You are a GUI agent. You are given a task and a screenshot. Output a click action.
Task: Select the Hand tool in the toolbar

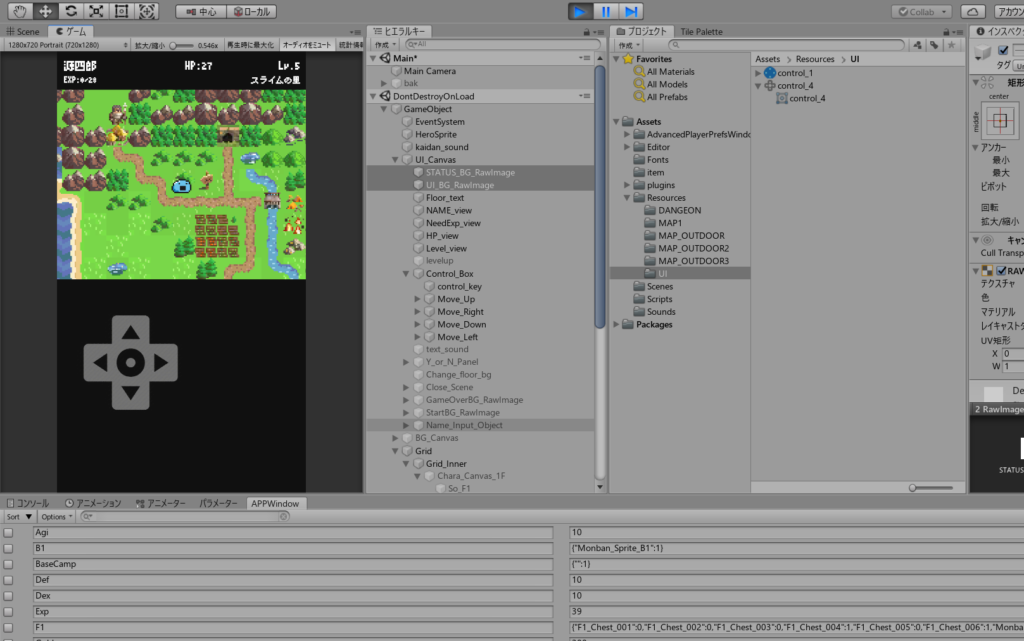[x=18, y=11]
